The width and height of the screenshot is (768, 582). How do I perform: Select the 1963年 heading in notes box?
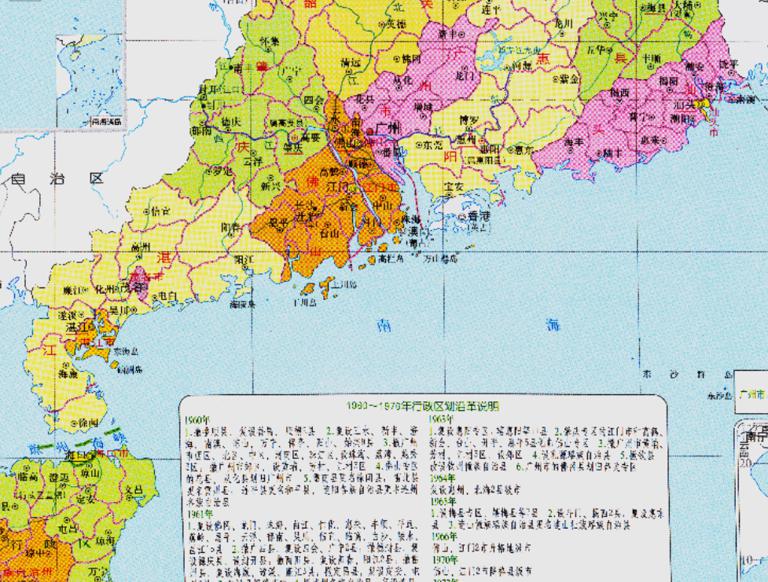(442, 419)
